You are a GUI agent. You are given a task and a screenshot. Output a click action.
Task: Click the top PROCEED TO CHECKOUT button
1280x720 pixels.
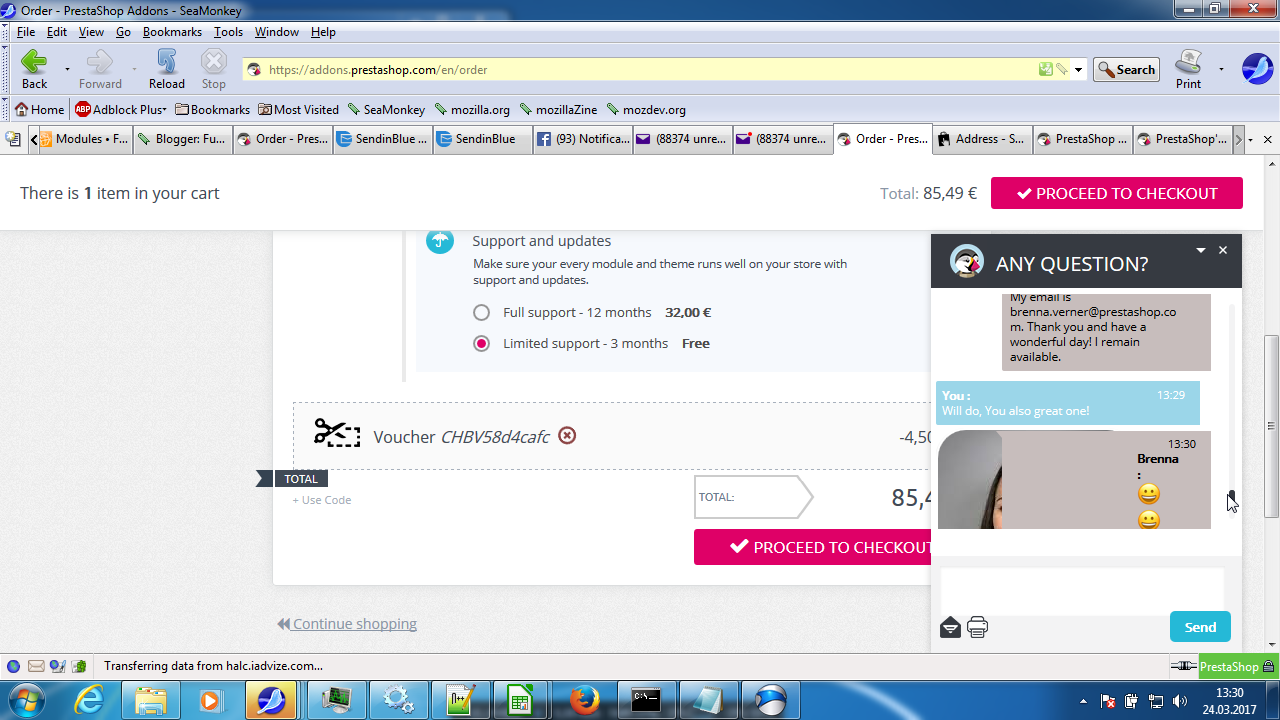(x=1117, y=193)
